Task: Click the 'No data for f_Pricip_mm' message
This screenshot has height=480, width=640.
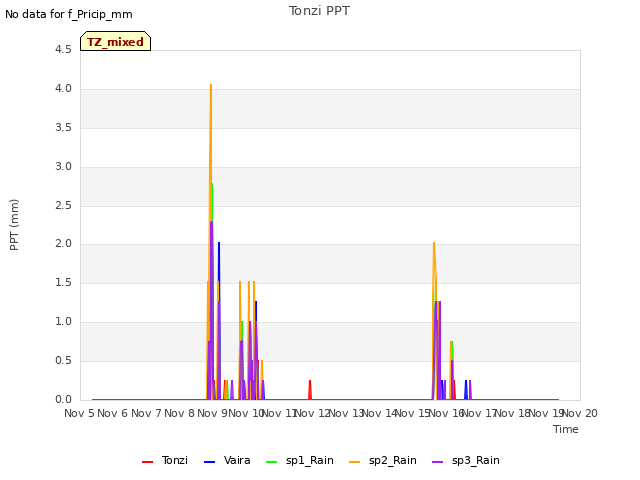Action: tap(69, 14)
